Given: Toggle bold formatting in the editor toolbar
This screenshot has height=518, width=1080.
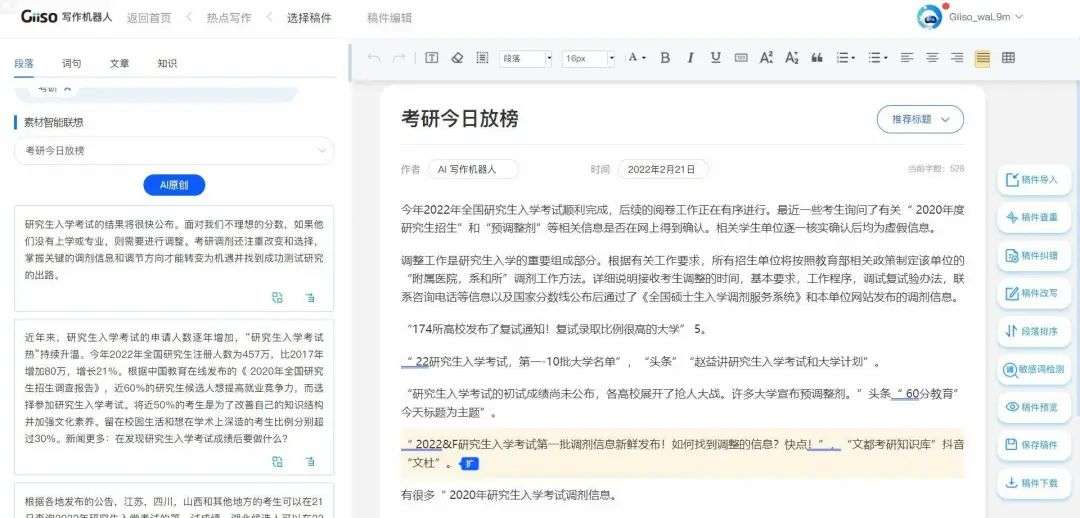Looking at the screenshot, I should (x=665, y=58).
